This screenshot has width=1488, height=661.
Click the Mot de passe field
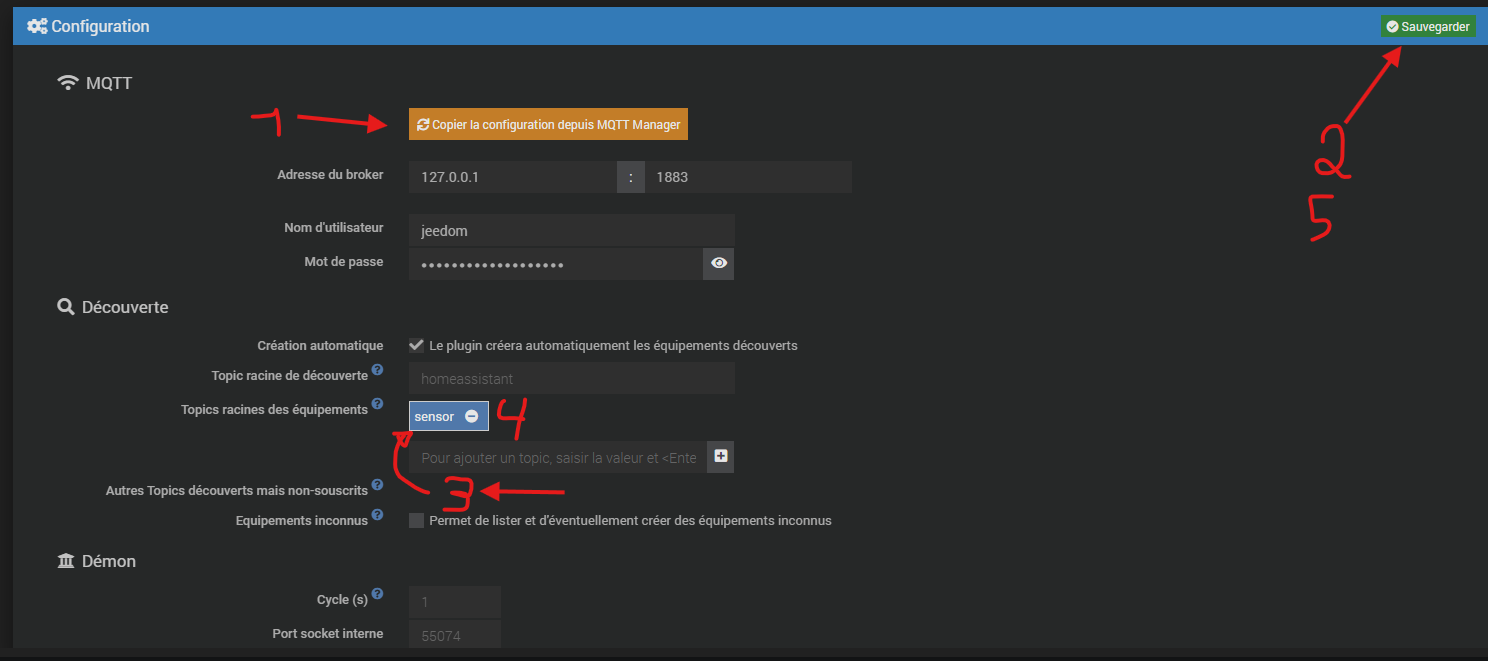click(x=556, y=264)
